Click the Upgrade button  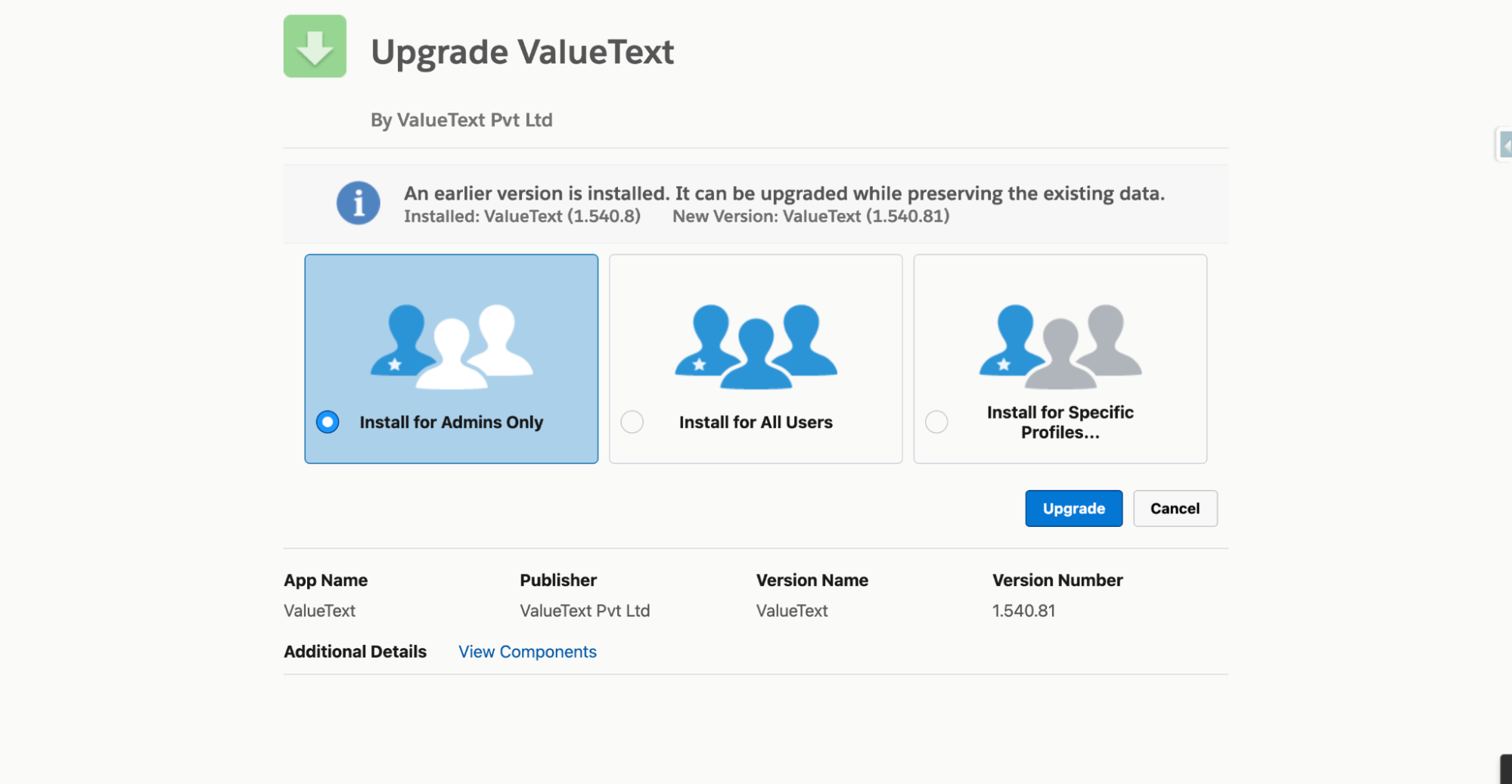click(1073, 508)
